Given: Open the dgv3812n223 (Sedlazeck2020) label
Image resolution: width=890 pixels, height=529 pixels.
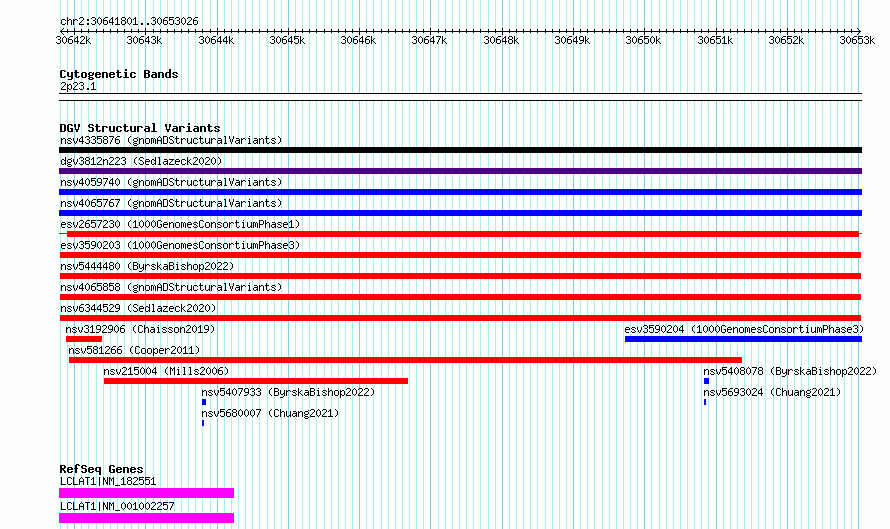Looking at the screenshot, I should (x=141, y=161).
